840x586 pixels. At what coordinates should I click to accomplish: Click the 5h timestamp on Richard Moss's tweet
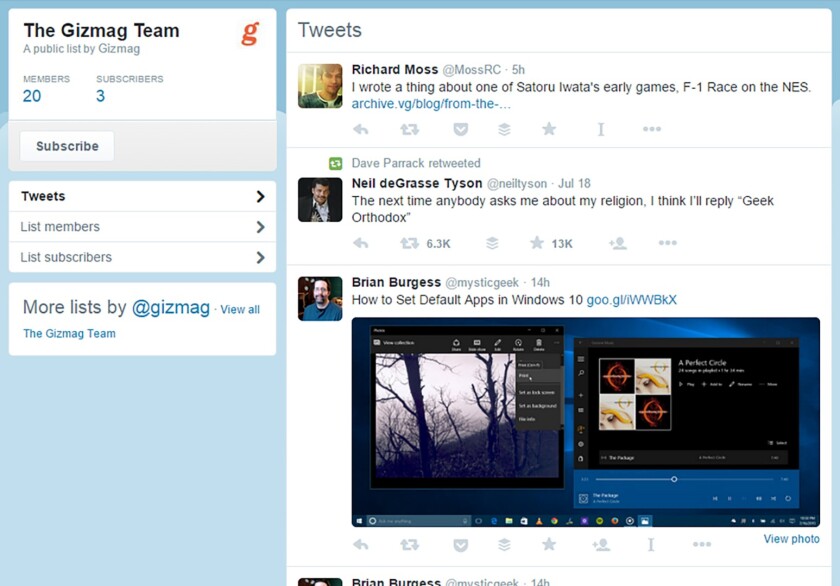click(x=518, y=70)
